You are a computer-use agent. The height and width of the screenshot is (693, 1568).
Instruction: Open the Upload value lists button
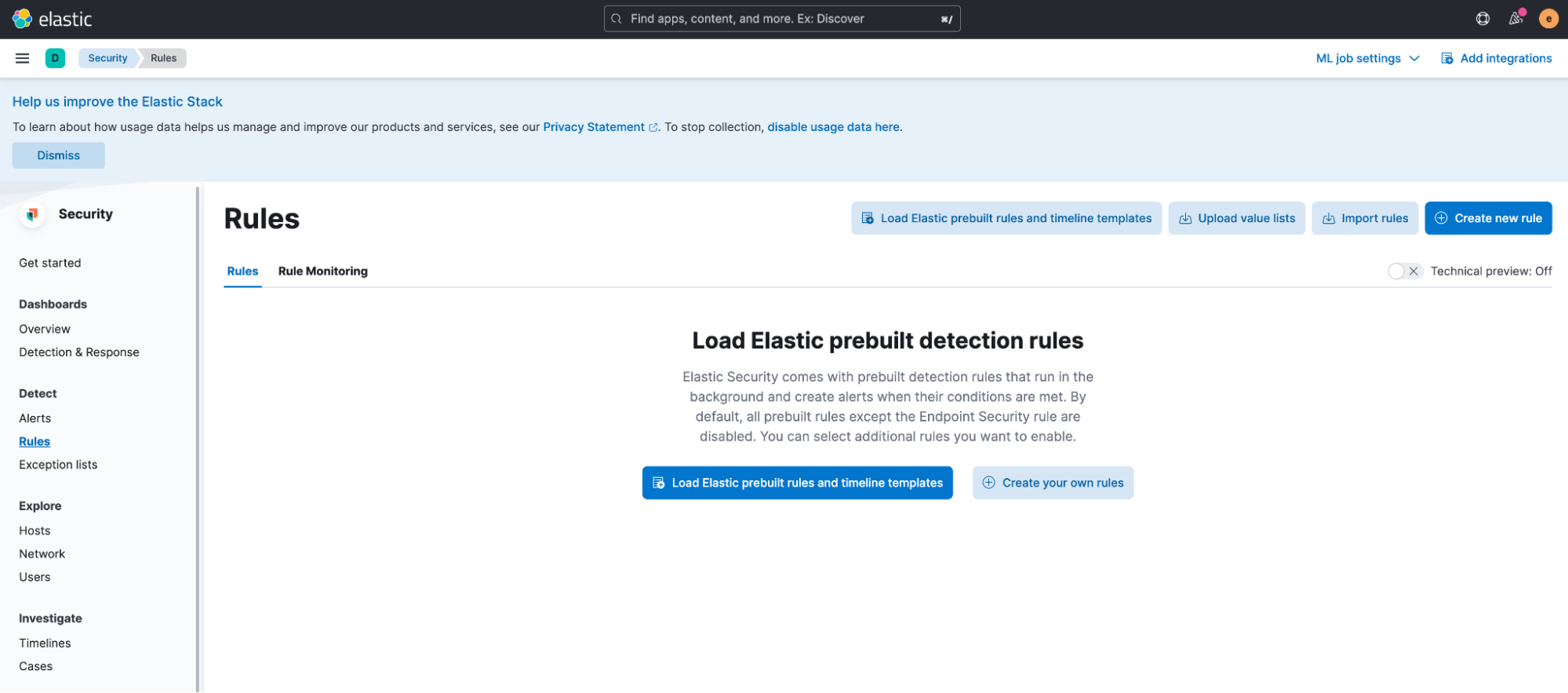1236,218
